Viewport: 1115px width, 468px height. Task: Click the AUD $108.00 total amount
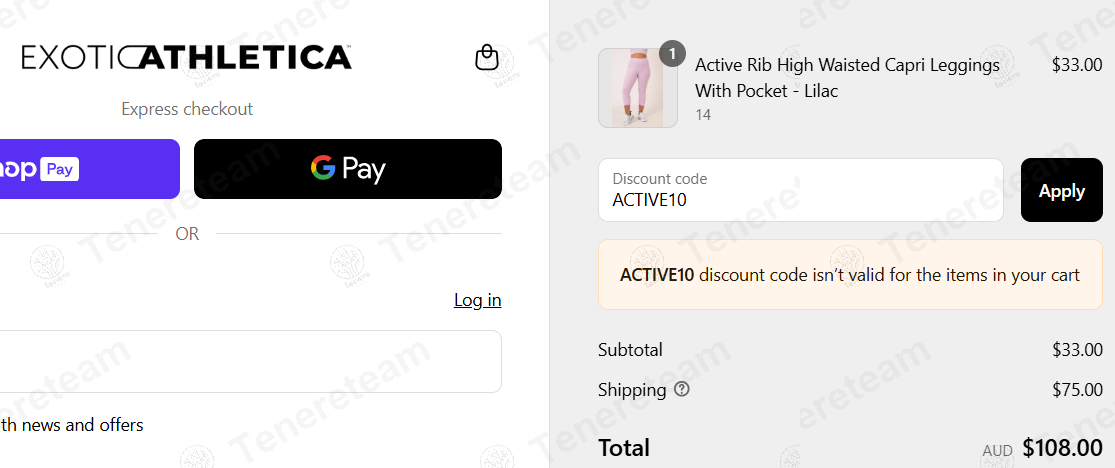click(1042, 447)
